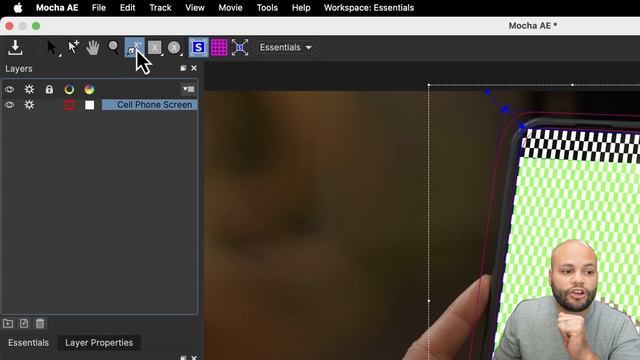Select the Hand pan tool
Screen dimensions: 640x360
pyautogui.click(x=93, y=47)
